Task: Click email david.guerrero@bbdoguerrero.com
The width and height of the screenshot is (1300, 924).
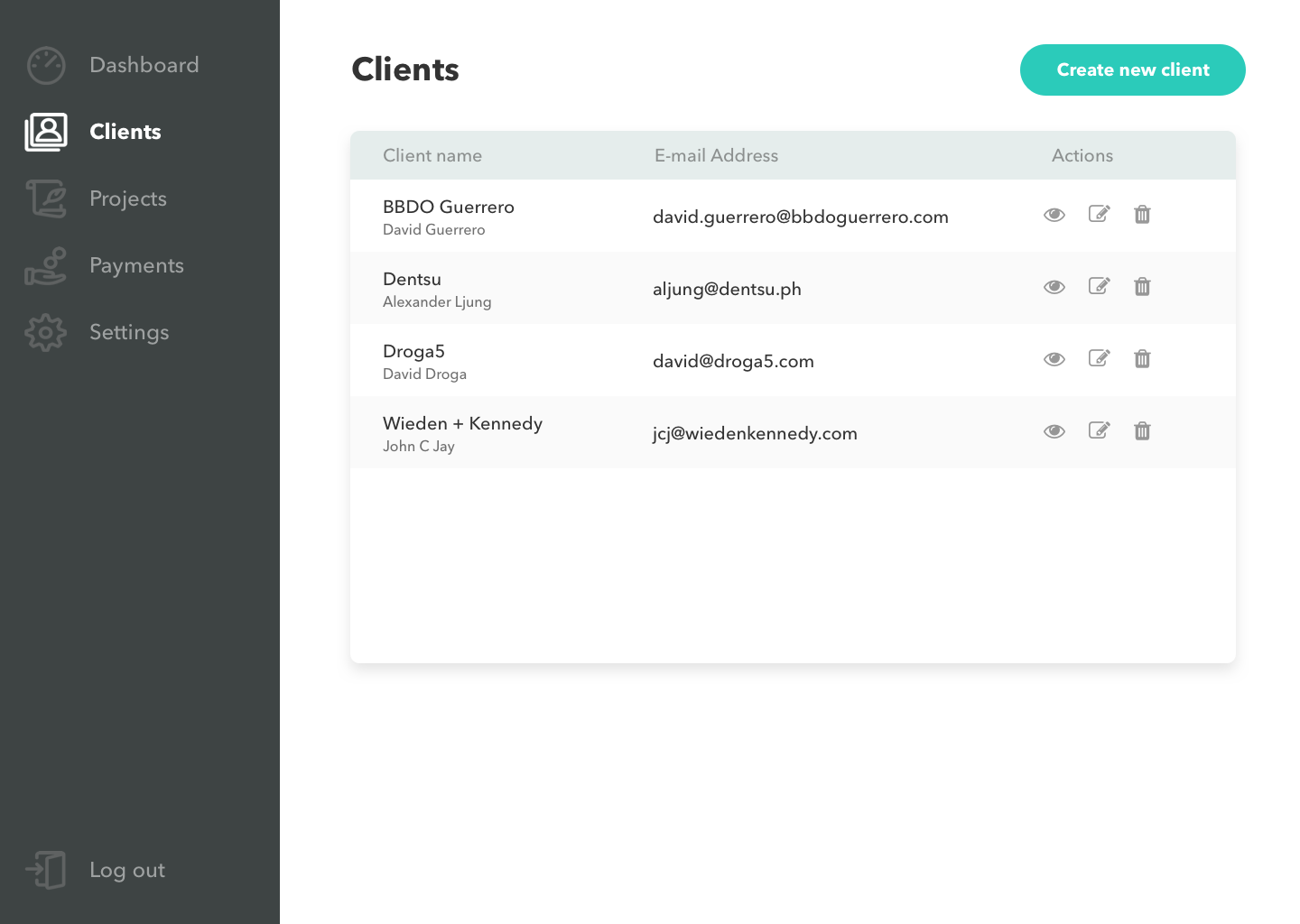Action: coord(801,217)
